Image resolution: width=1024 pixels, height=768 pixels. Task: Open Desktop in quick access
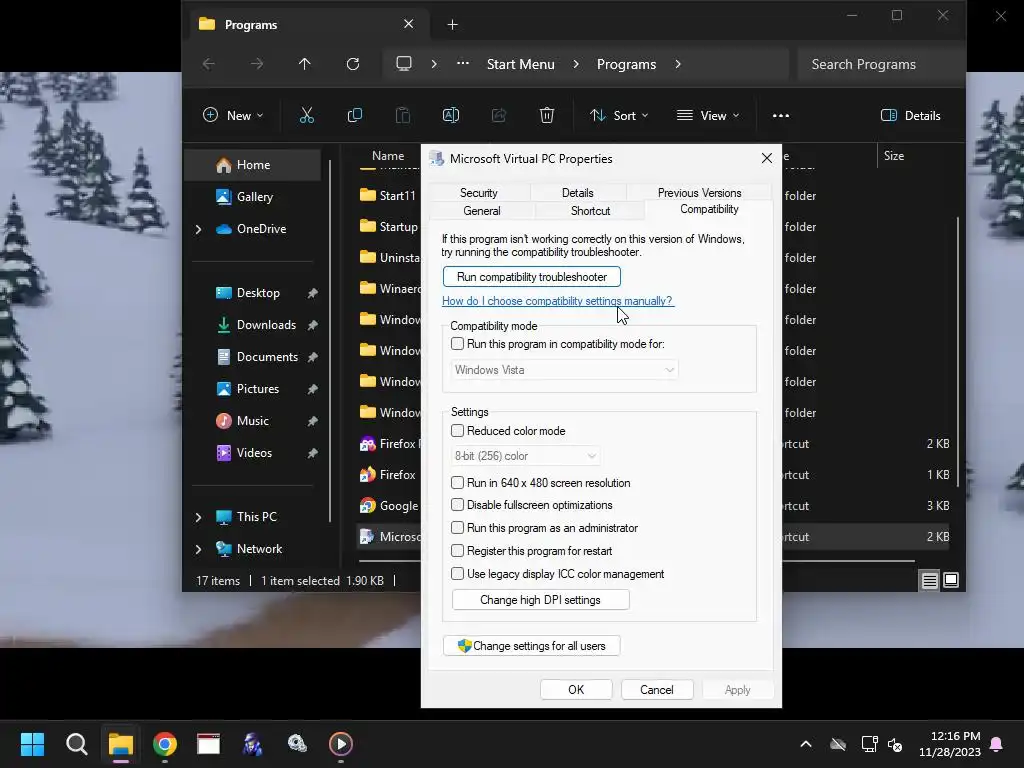coord(257,293)
